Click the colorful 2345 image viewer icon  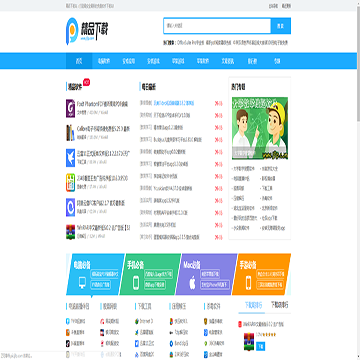(70, 182)
